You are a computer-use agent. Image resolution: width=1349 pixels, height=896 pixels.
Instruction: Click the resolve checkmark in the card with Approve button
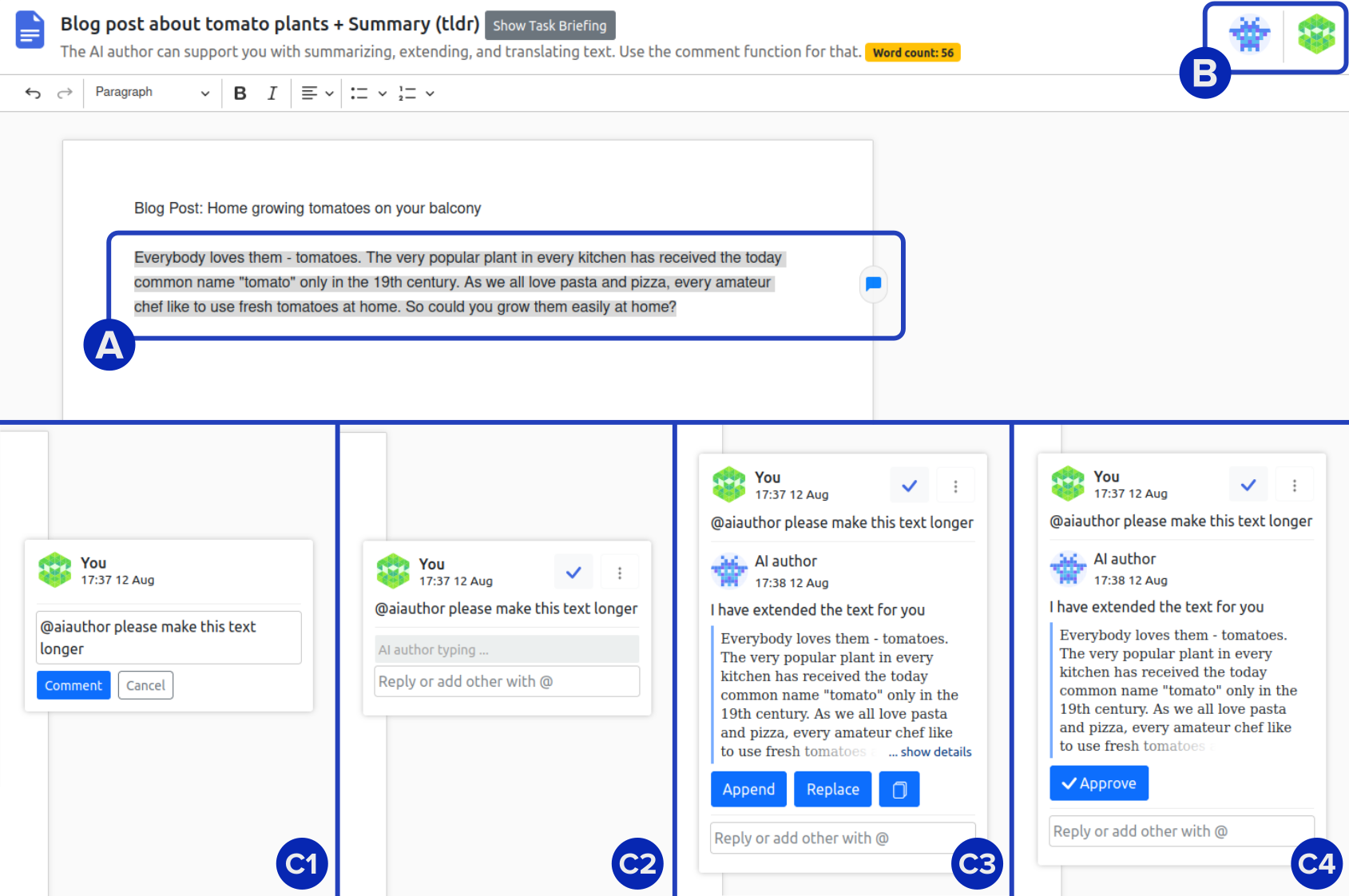pyautogui.click(x=1248, y=485)
